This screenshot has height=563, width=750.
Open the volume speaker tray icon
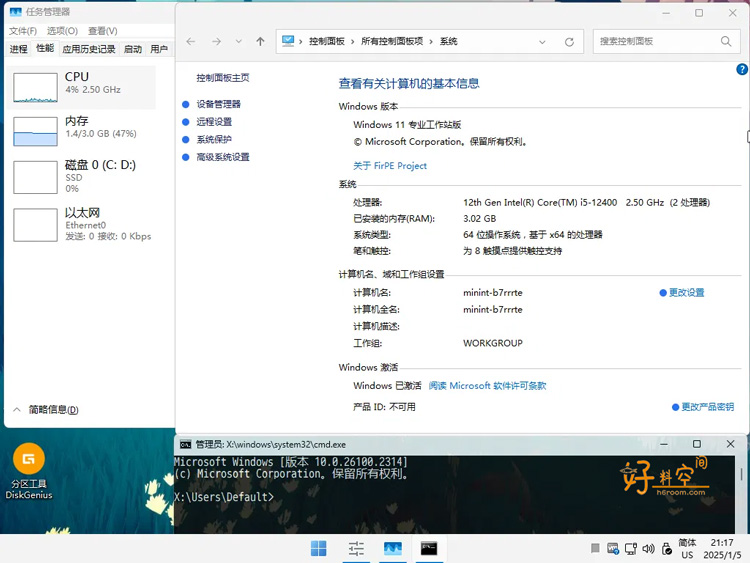tap(649, 549)
